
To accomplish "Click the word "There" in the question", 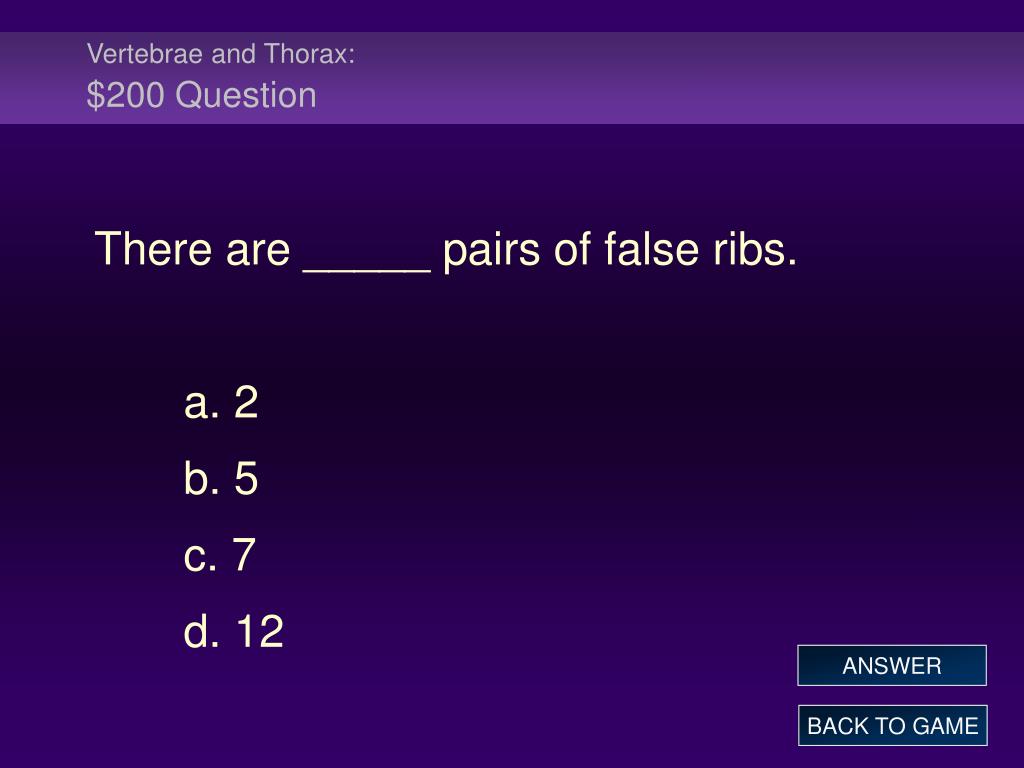I will click(x=153, y=249).
